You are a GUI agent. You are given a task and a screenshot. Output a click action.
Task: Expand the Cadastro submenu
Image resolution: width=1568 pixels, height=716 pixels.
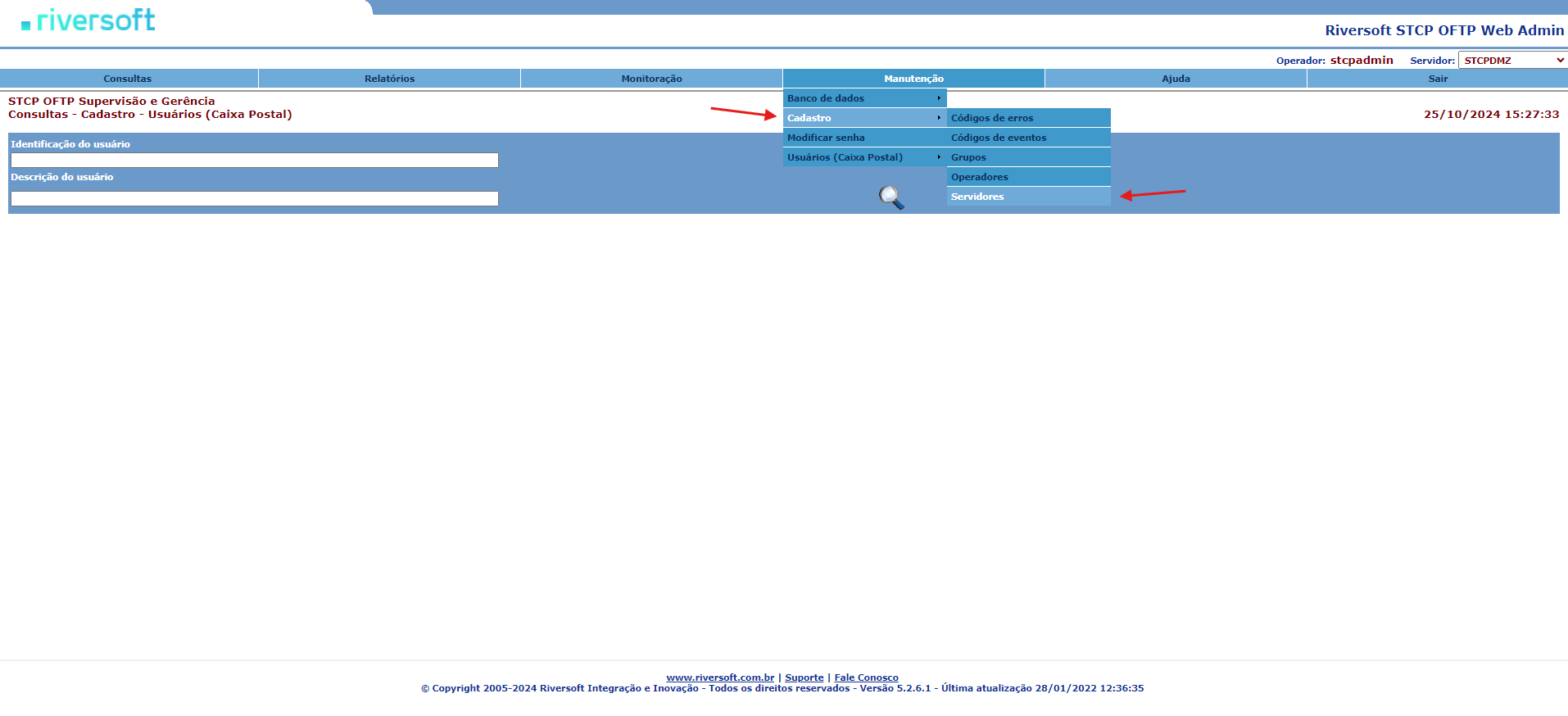point(865,118)
